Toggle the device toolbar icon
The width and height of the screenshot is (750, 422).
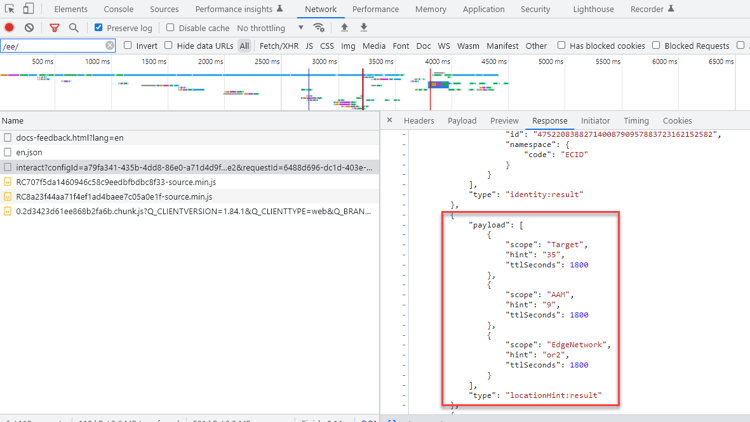click(x=28, y=9)
